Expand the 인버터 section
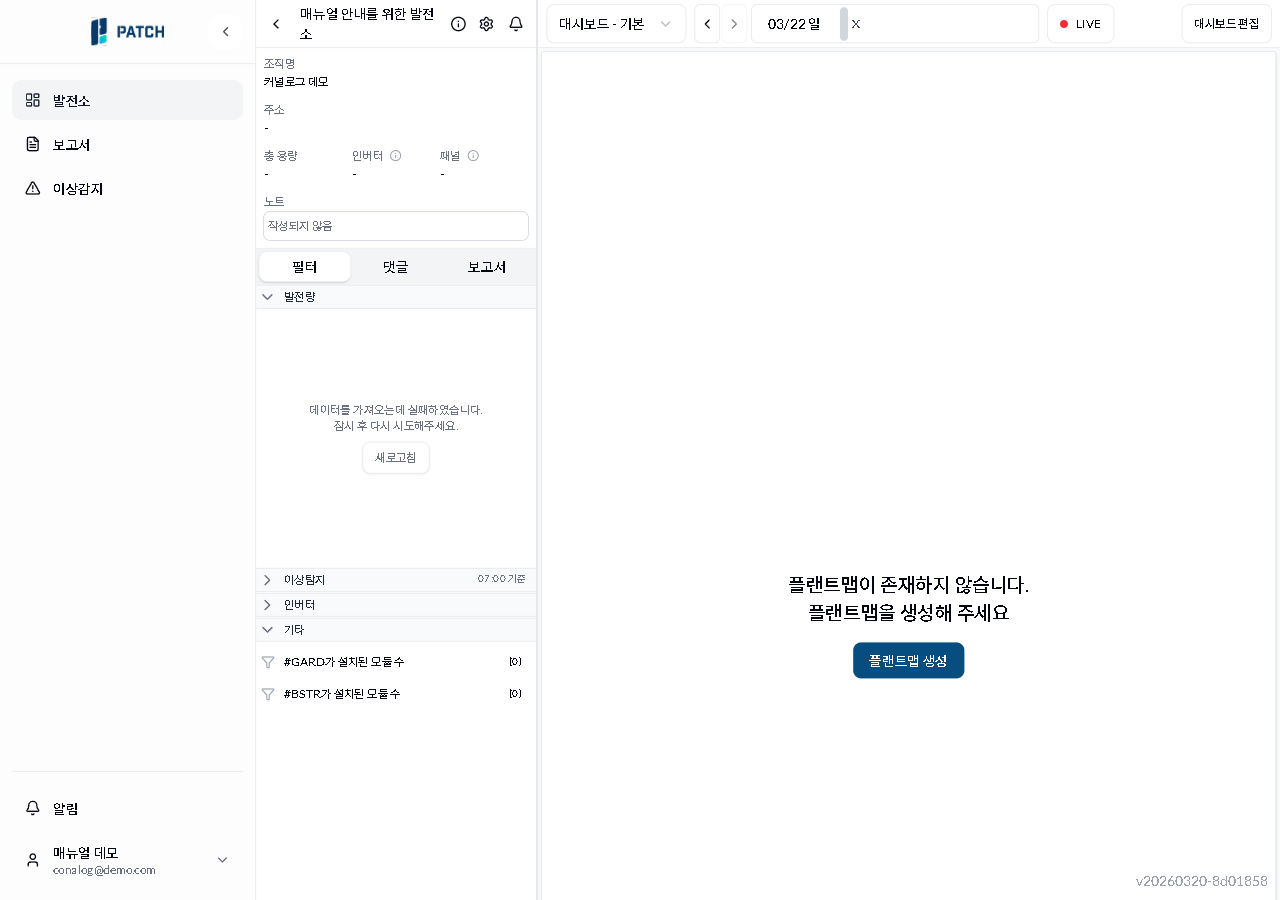Image resolution: width=1280 pixels, height=900 pixels. (267, 604)
